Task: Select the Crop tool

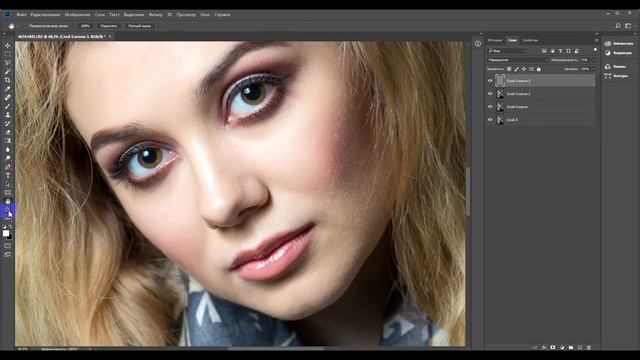Action: coord(7,80)
